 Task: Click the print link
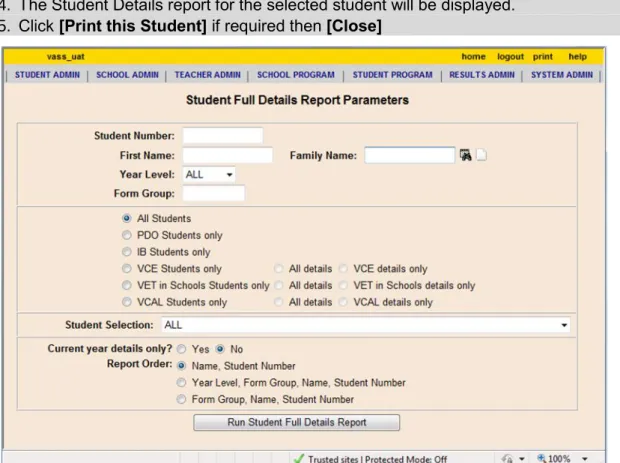(542, 57)
